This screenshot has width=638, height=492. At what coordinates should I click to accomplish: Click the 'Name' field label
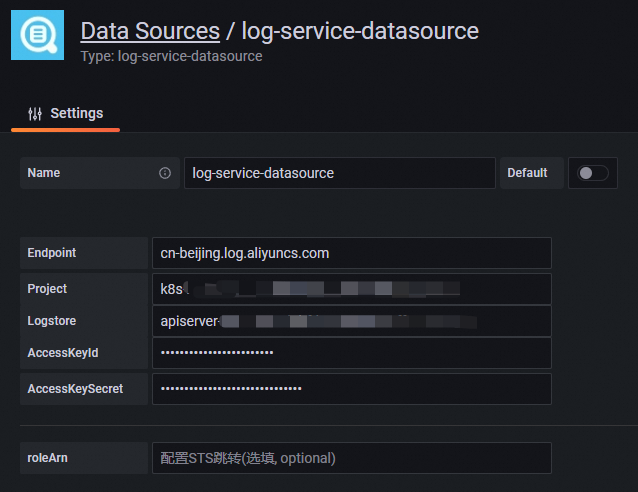[44, 173]
